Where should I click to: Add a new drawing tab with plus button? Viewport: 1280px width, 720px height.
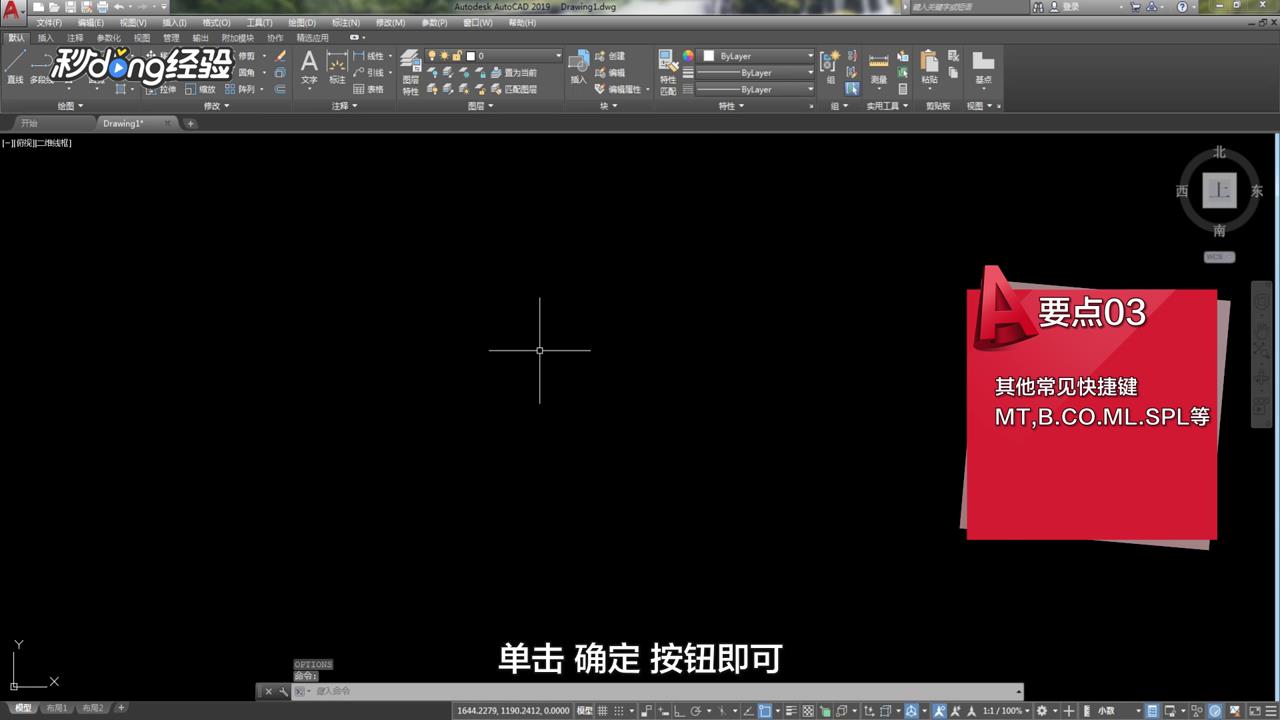[190, 124]
